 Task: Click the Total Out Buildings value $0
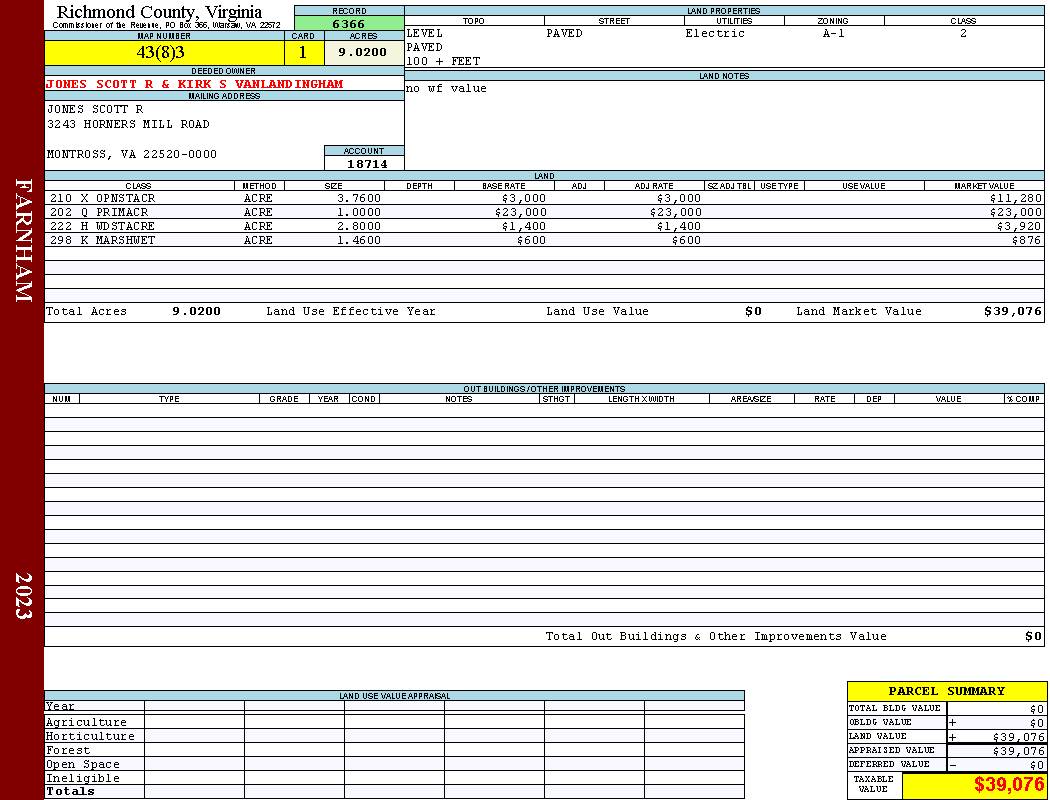(1033, 636)
